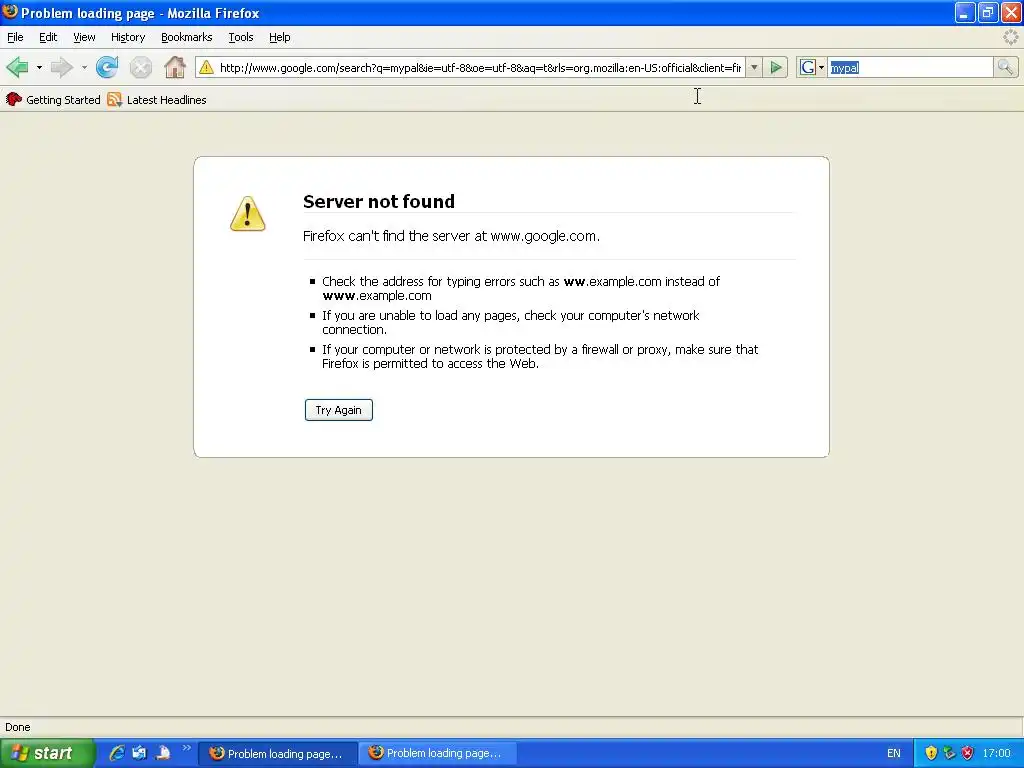Open the History menu
The width and height of the screenshot is (1024, 768).
(x=128, y=37)
